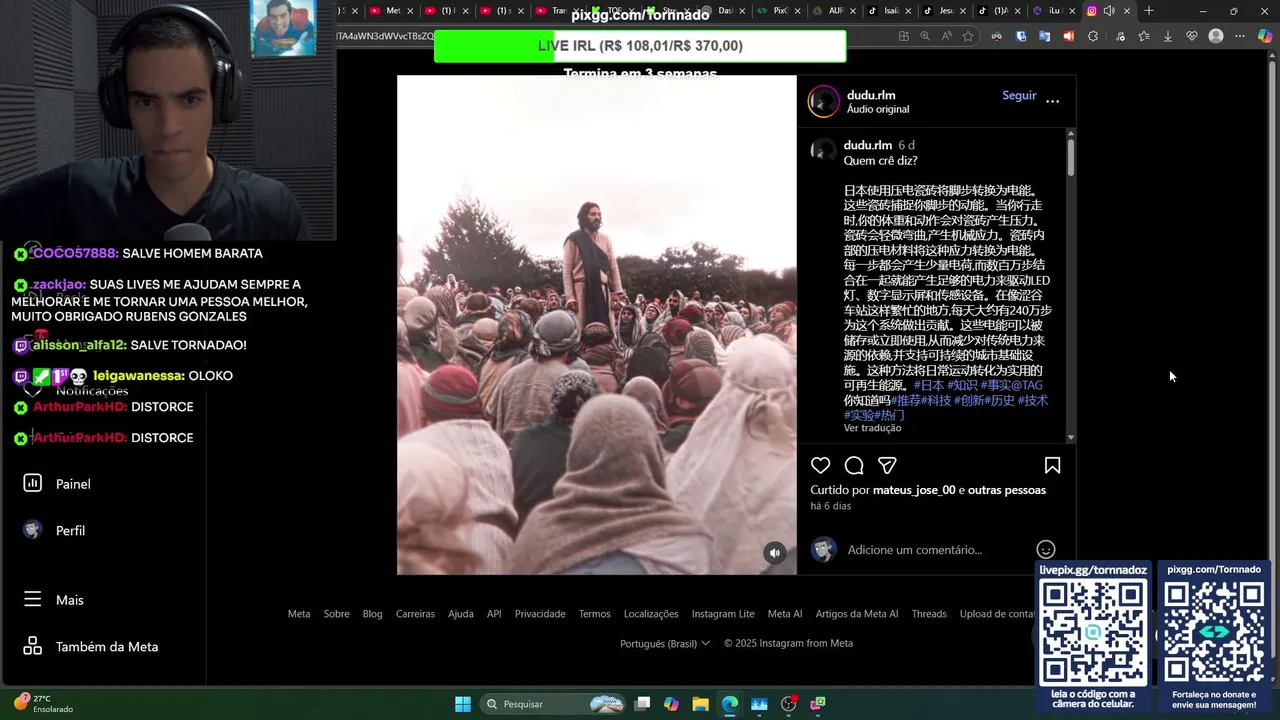
Task: Click the Também da Meta grid icon
Action: click(x=32, y=646)
